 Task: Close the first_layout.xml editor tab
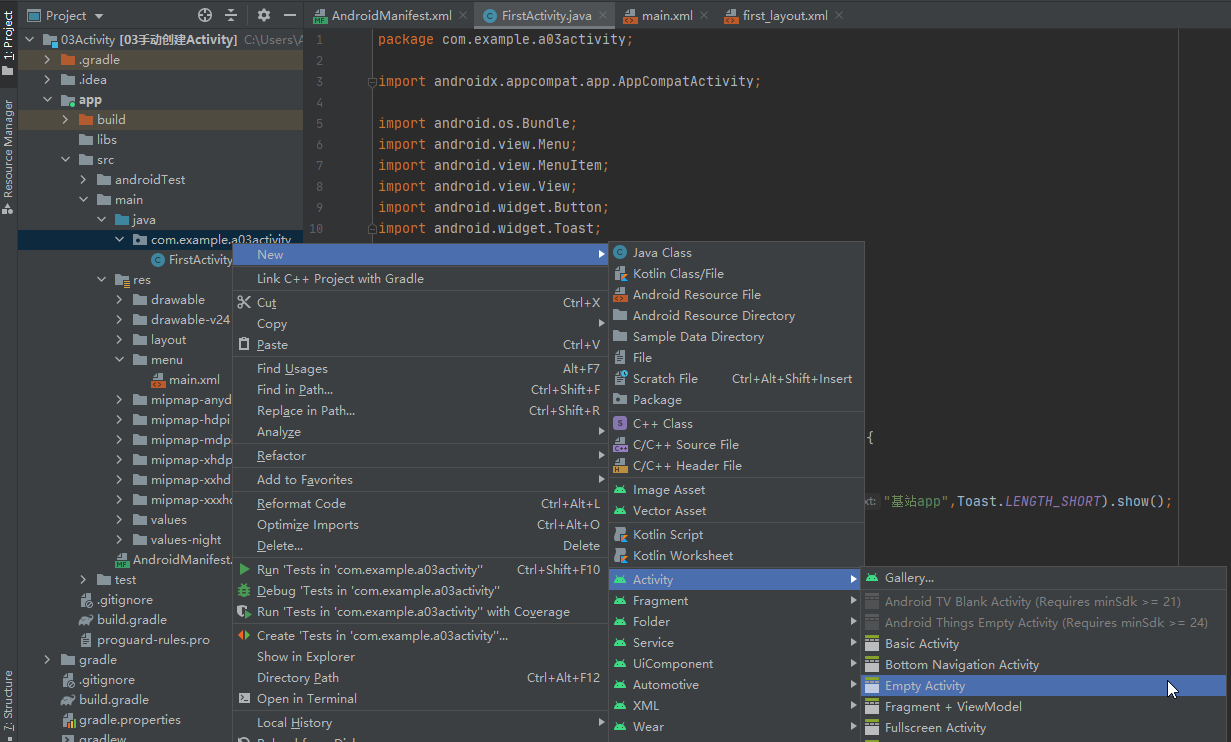pos(838,16)
